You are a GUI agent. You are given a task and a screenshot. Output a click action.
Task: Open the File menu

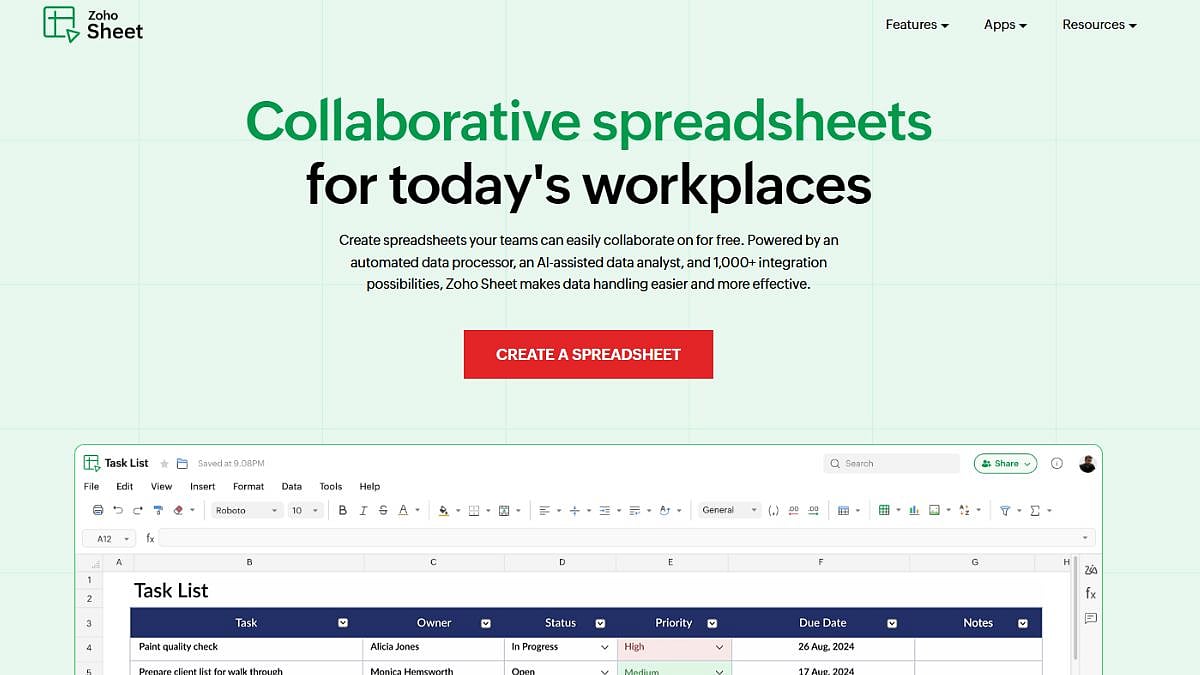(x=91, y=486)
